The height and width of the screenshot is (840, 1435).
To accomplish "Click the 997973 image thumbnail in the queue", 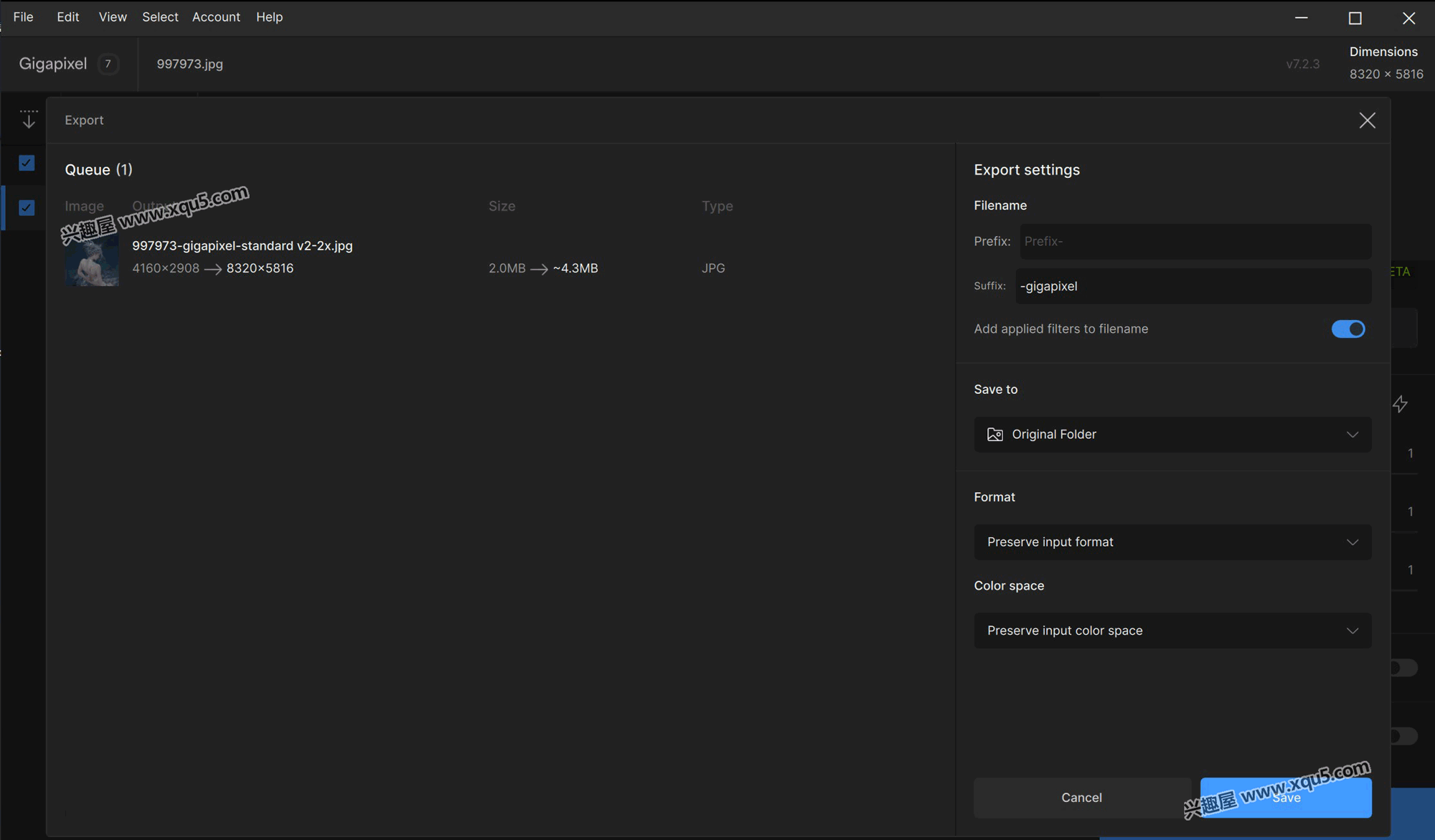I will (92, 259).
